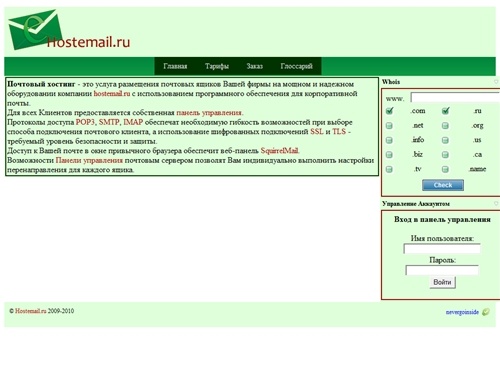Collapse the Whois panel heart icon
The image size is (500, 375).
496,82
